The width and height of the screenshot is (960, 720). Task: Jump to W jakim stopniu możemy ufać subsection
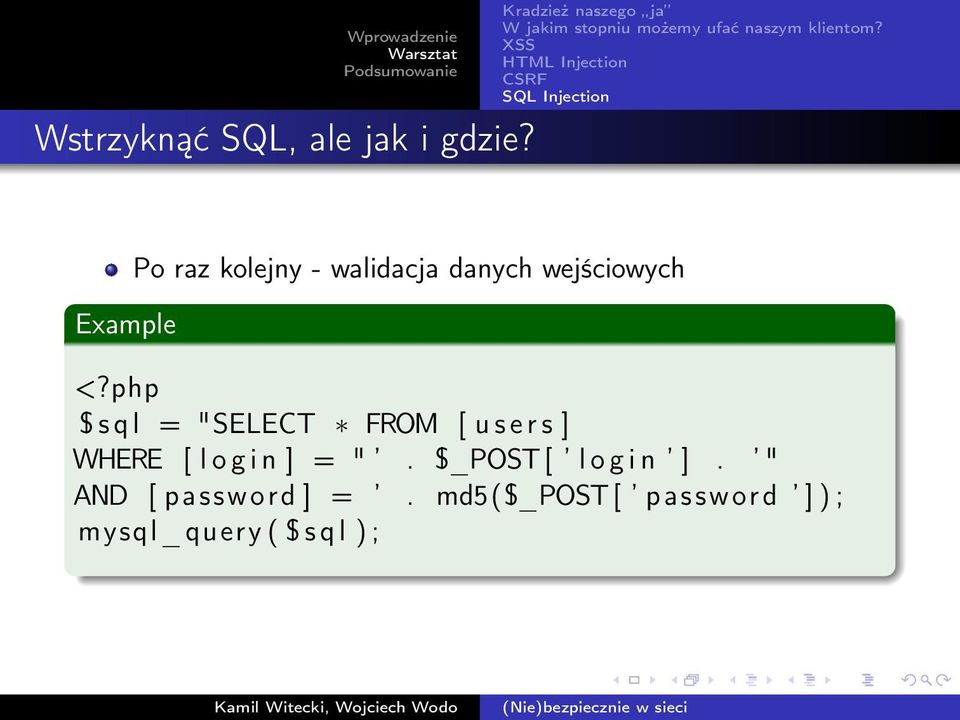pyautogui.click(x=692, y=28)
